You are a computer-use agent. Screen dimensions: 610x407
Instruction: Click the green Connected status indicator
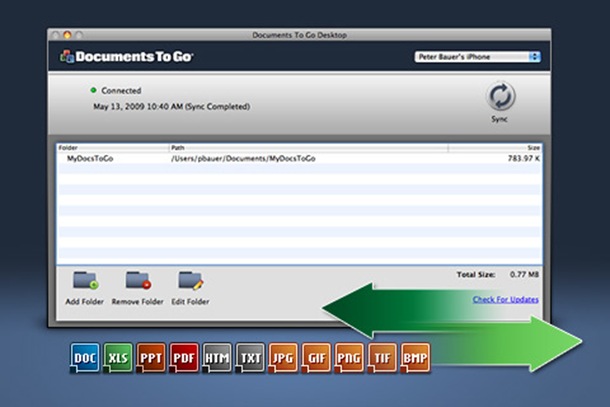coord(93,90)
